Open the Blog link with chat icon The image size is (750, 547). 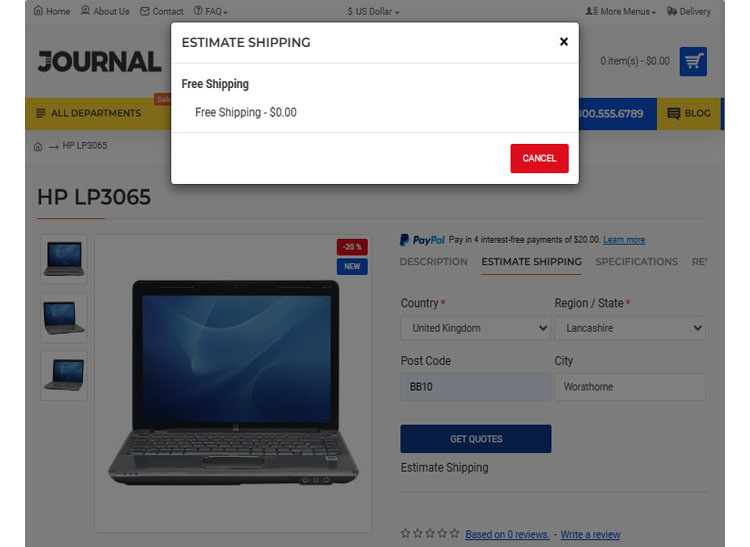point(689,113)
